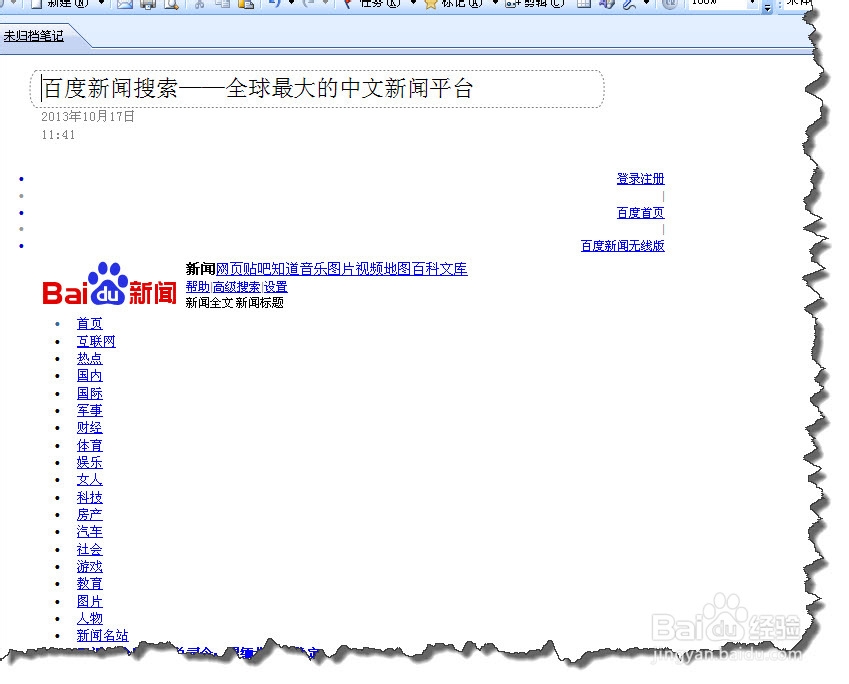Select the 新闻全文 text

point(210,303)
